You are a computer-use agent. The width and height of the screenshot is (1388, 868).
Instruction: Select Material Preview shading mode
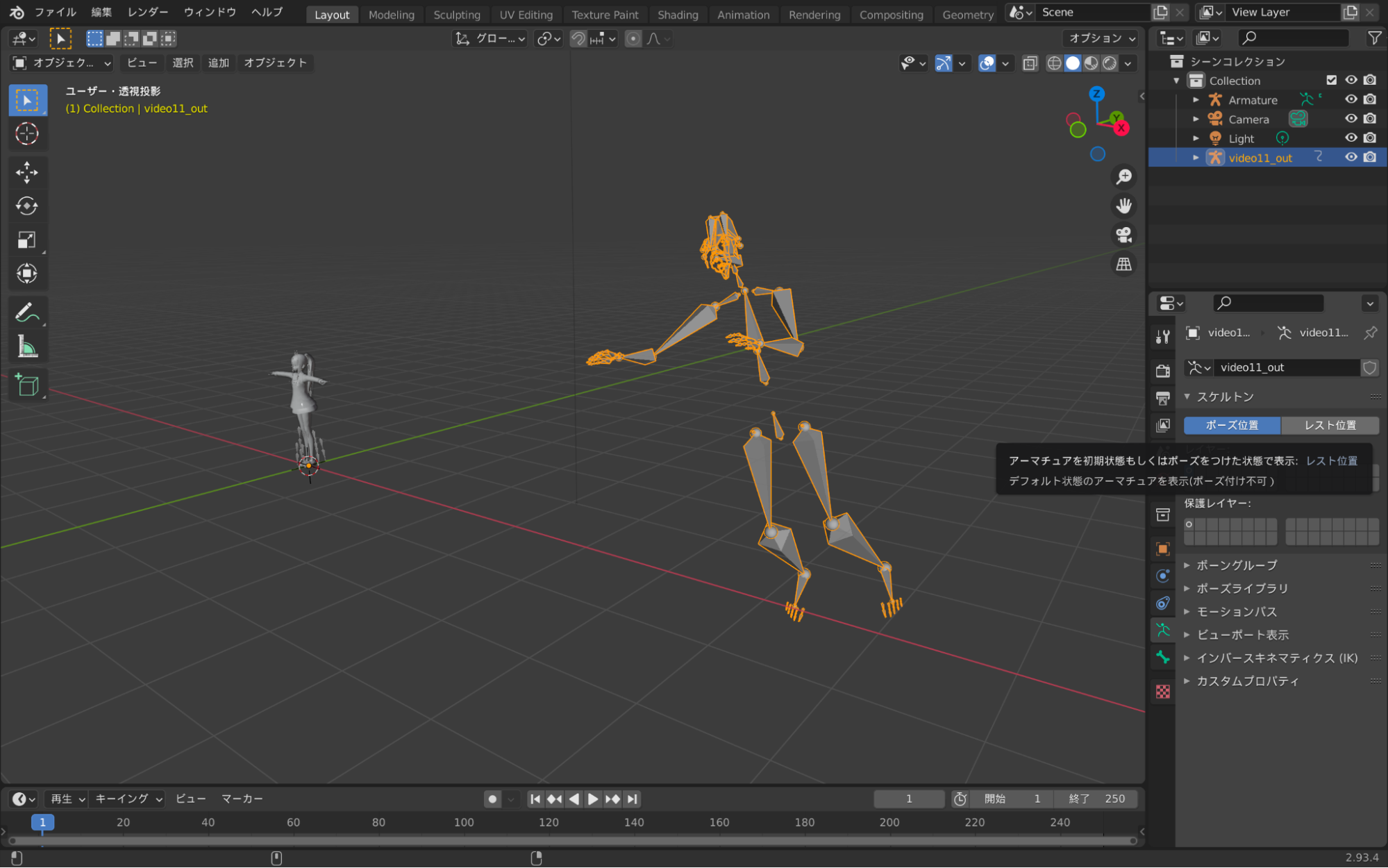pos(1092,63)
